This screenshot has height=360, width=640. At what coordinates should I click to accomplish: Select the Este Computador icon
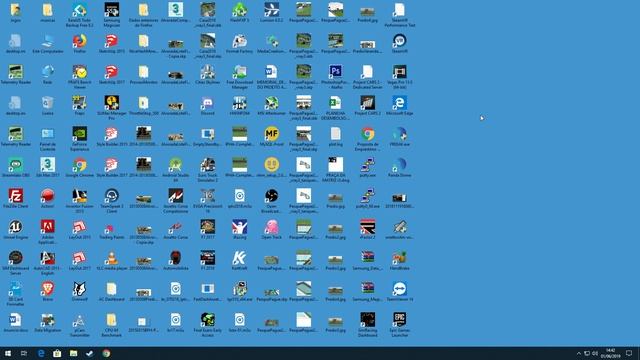[x=48, y=41]
